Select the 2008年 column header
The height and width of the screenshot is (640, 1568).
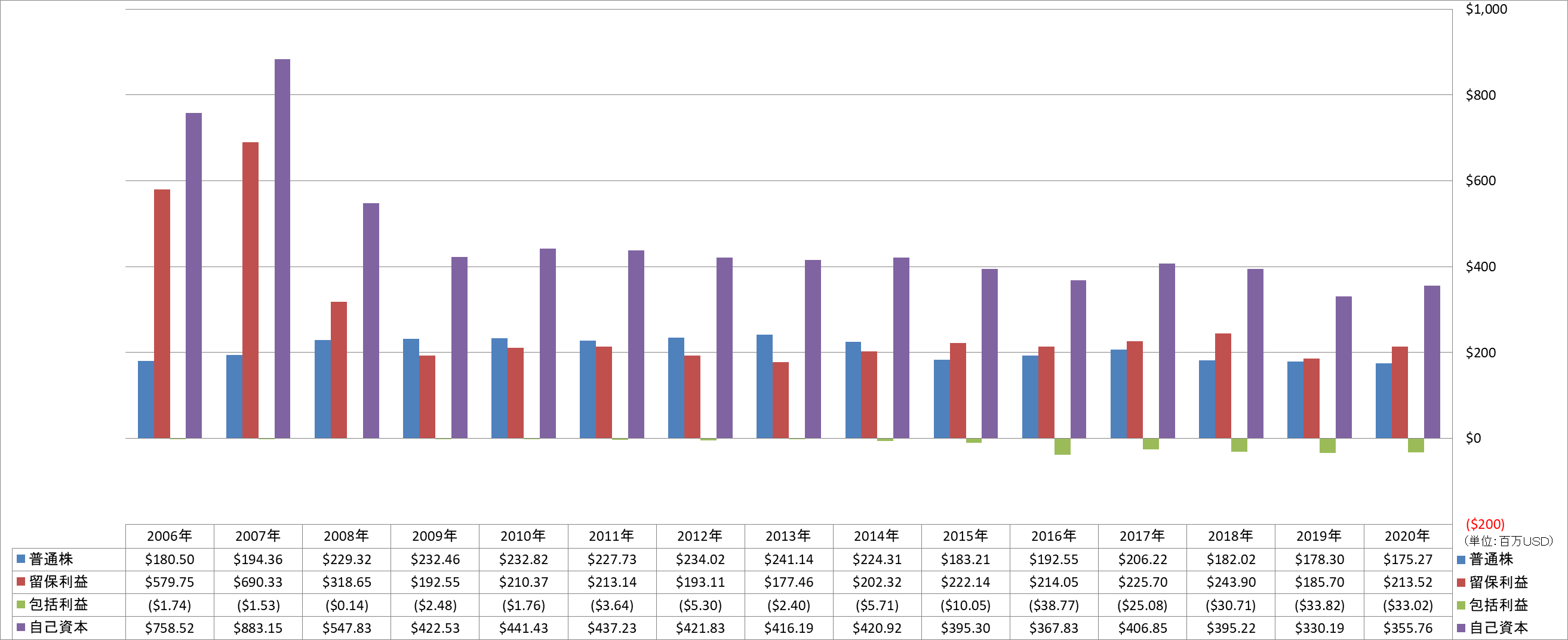[346, 536]
